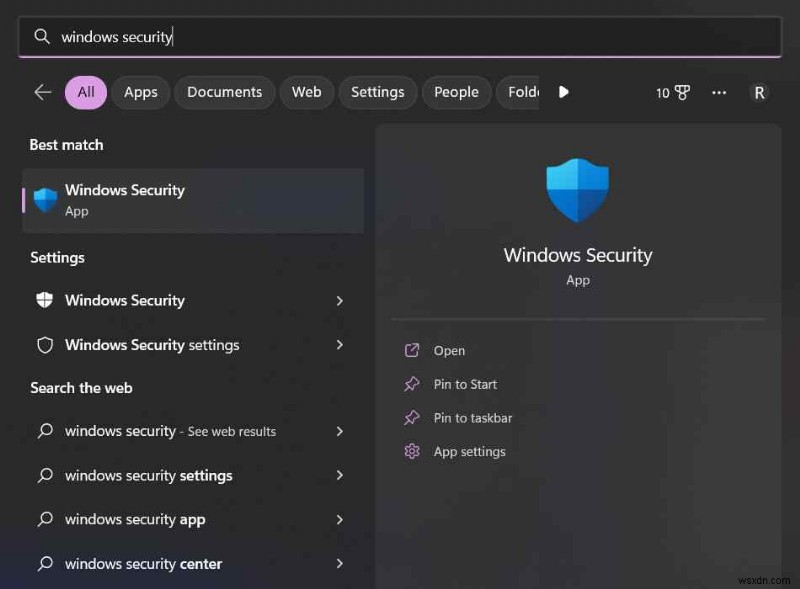Viewport: 800px width, 589px height.
Task: Click the gear icon next to App settings
Action: click(412, 452)
